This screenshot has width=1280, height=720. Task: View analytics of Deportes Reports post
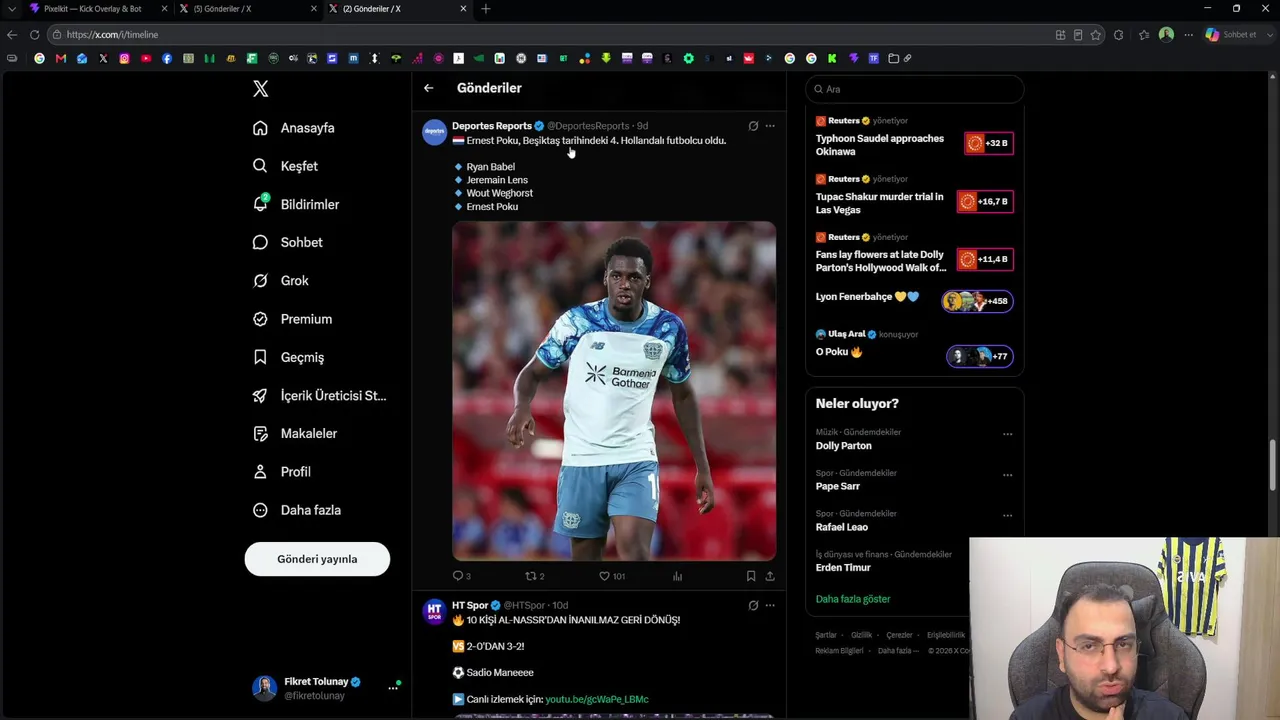click(677, 576)
